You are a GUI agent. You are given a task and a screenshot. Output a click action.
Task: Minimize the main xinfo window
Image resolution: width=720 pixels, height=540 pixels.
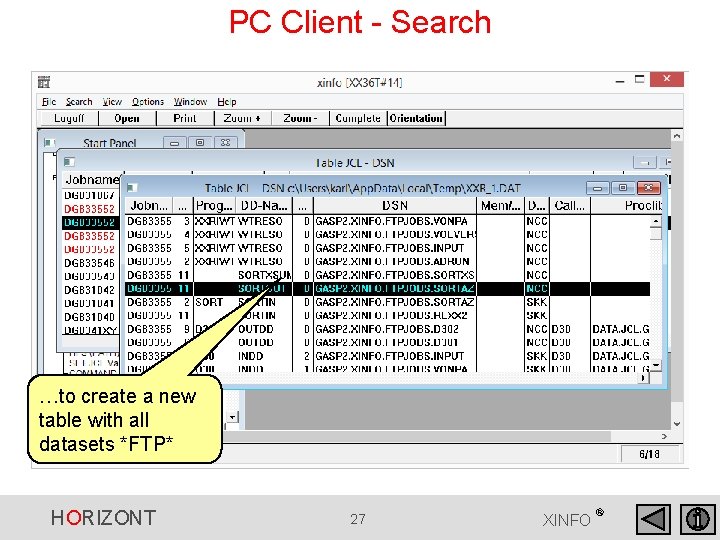point(620,81)
